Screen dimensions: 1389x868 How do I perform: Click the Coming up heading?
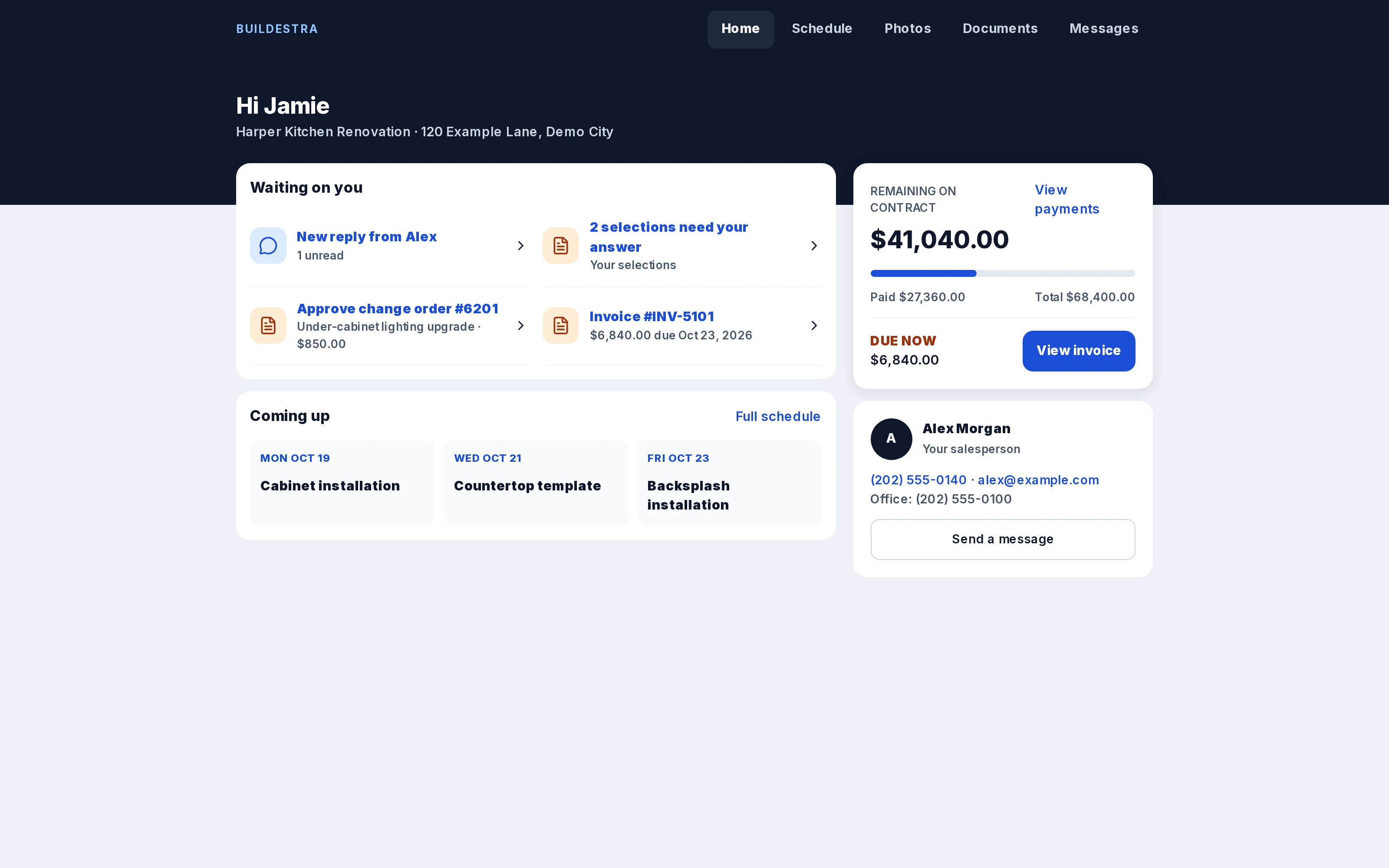pos(290,416)
